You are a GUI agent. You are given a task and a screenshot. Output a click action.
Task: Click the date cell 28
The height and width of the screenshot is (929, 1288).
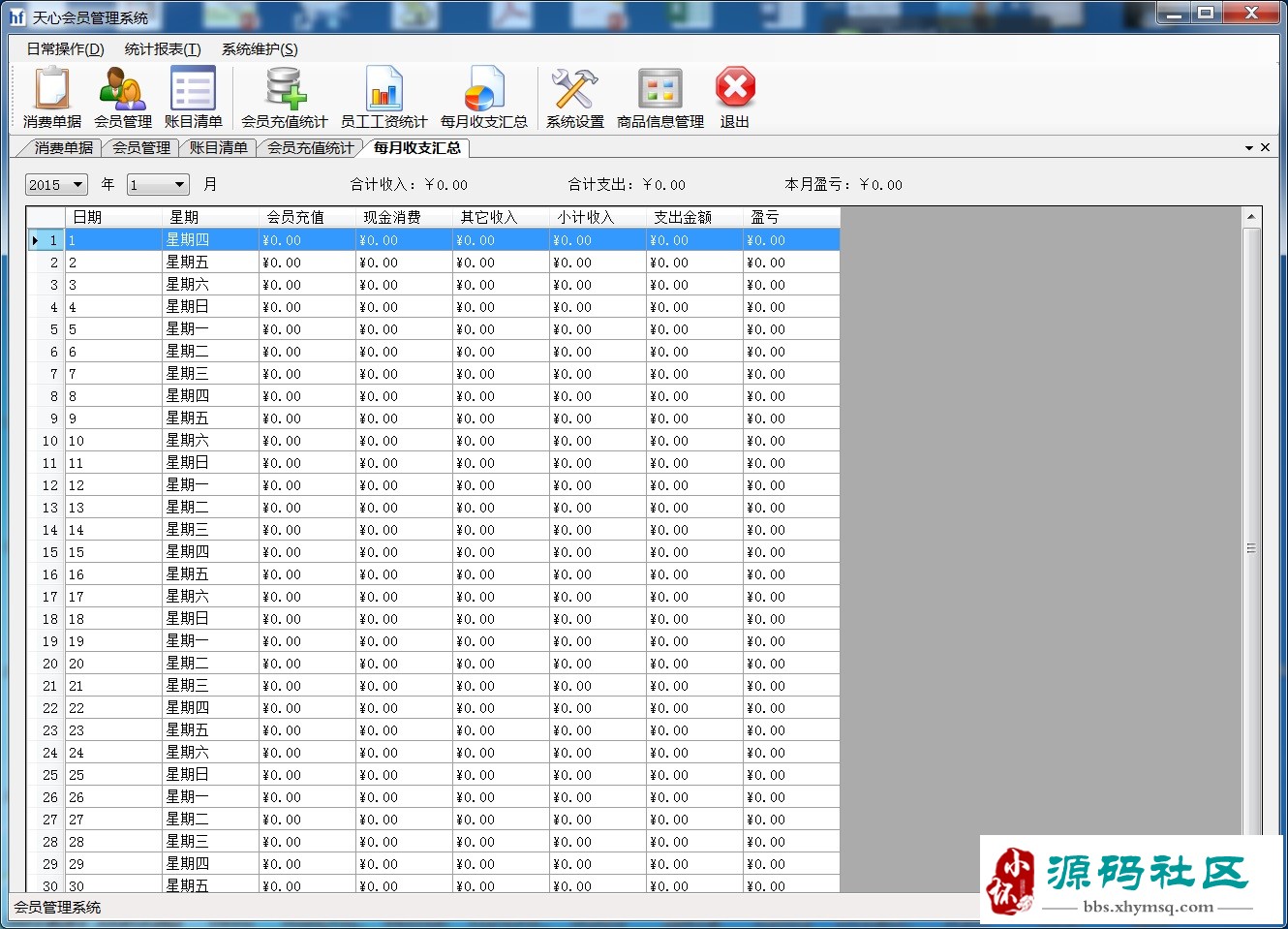click(x=113, y=842)
